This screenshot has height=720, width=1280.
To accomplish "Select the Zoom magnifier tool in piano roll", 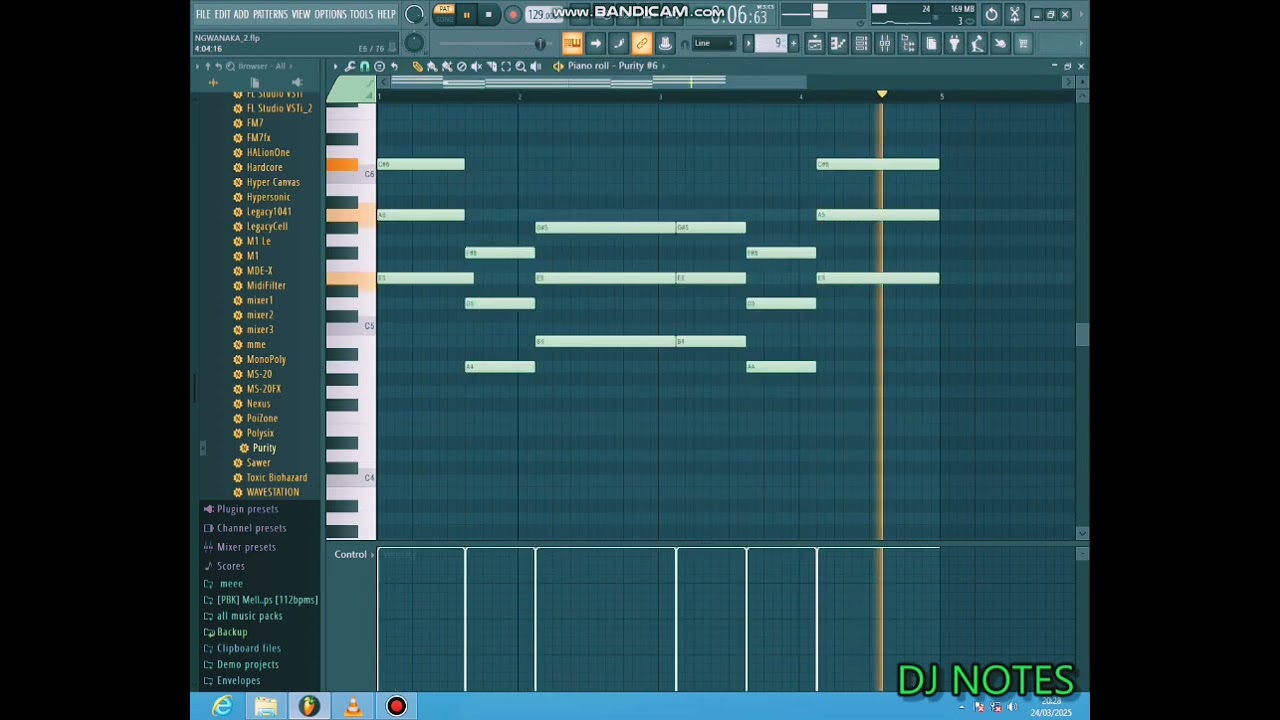I will pyautogui.click(x=520, y=66).
